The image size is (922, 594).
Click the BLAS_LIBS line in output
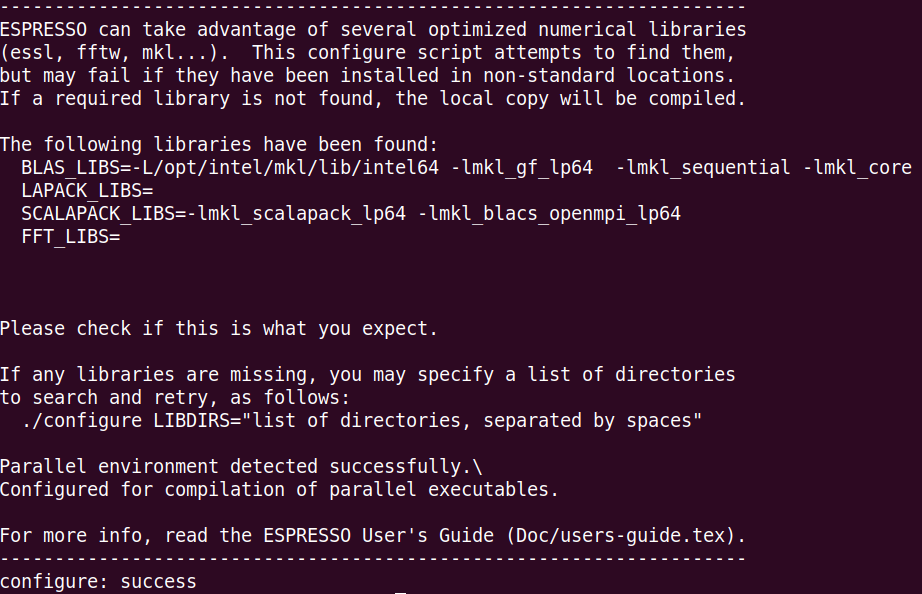pyautogui.click(x=466, y=168)
